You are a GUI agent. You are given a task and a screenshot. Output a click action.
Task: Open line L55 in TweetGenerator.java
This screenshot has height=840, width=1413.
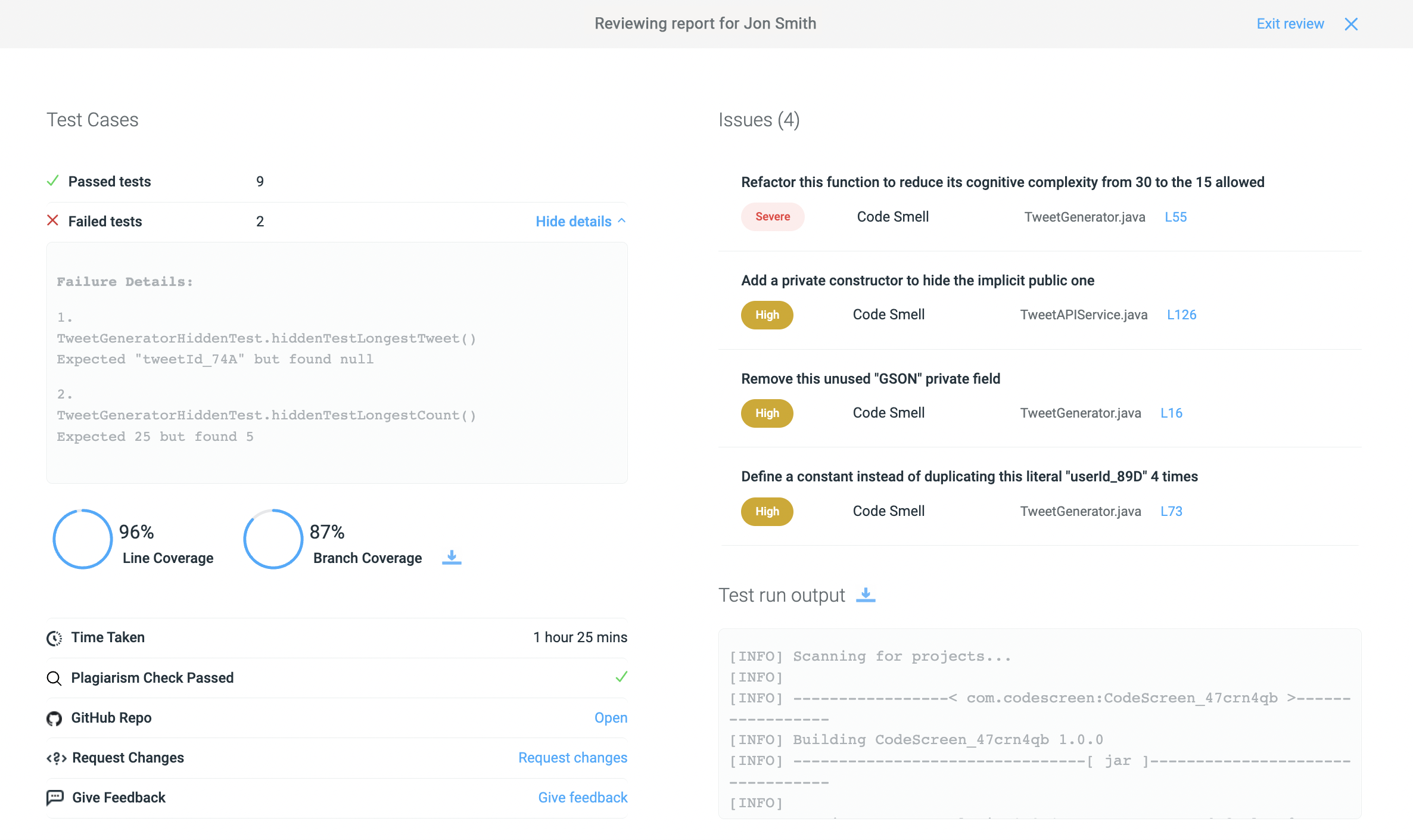tap(1175, 217)
